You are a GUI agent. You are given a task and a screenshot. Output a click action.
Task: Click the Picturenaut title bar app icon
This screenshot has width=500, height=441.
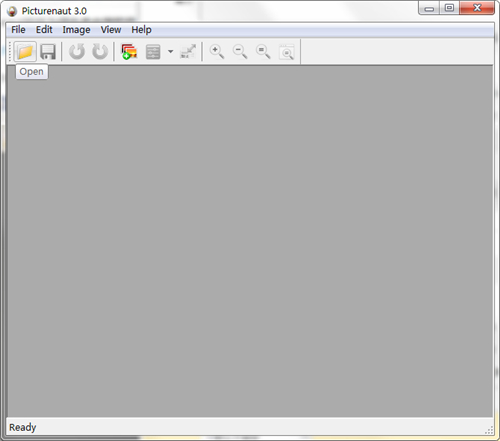(x=12, y=11)
